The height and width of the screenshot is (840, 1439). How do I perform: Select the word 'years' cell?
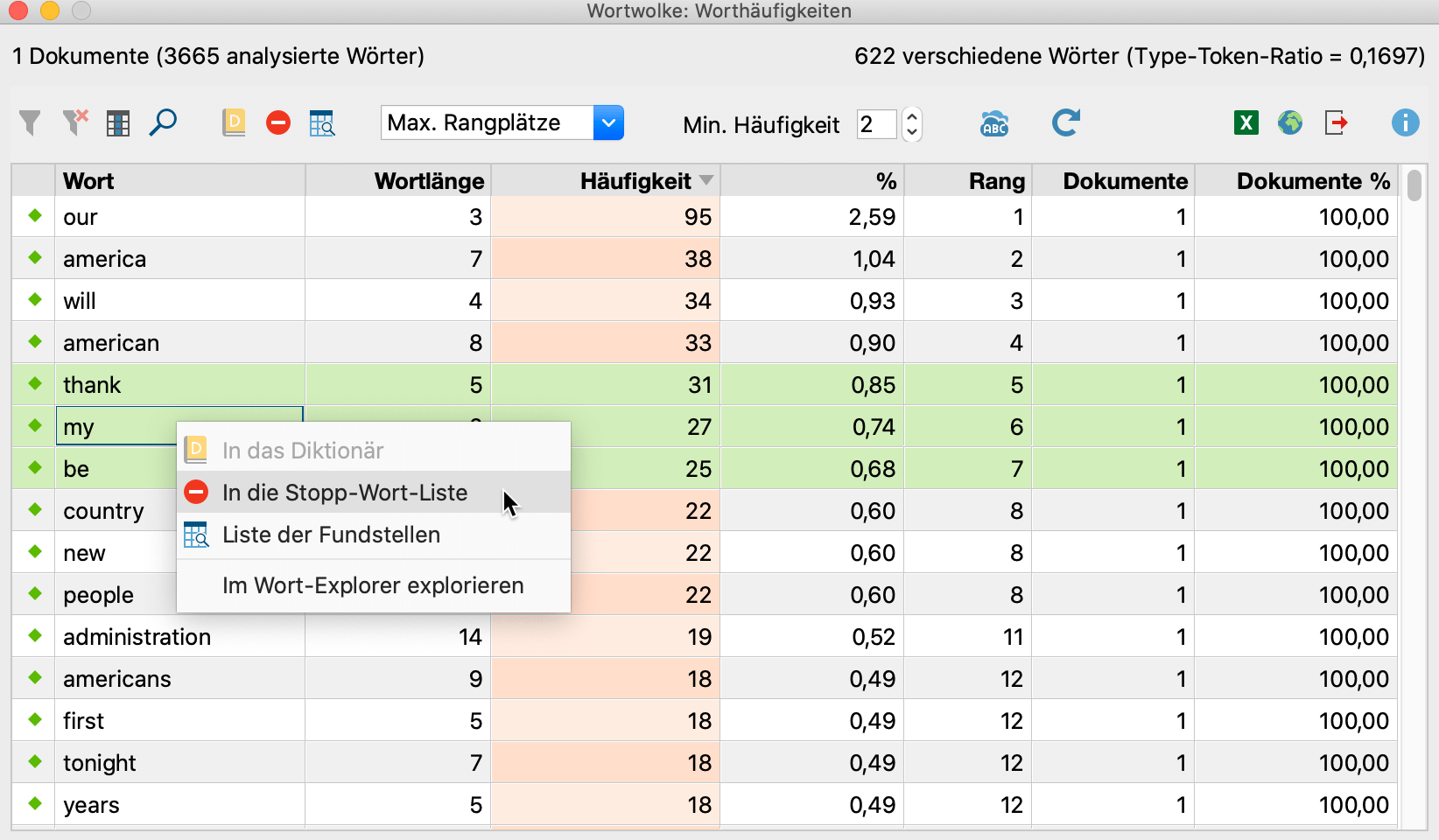pyautogui.click(x=180, y=805)
